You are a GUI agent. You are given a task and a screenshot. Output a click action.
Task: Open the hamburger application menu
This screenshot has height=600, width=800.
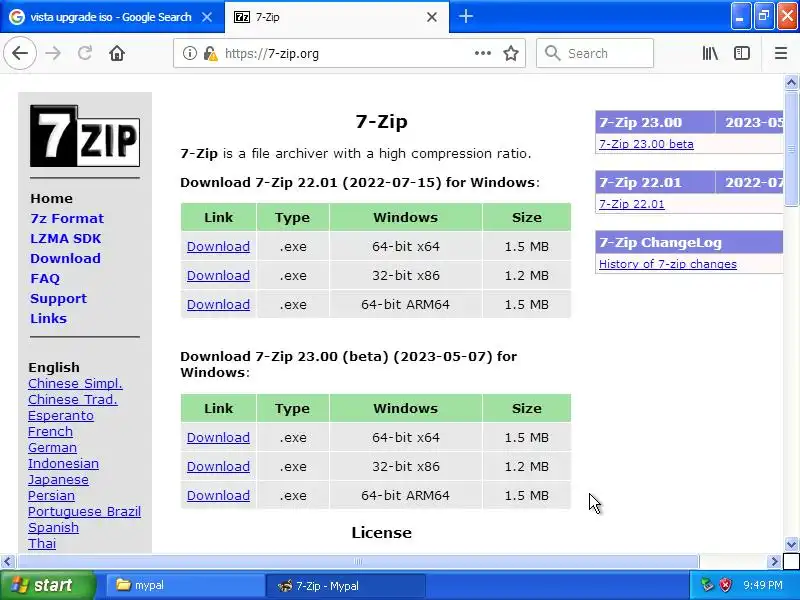pyautogui.click(x=781, y=53)
